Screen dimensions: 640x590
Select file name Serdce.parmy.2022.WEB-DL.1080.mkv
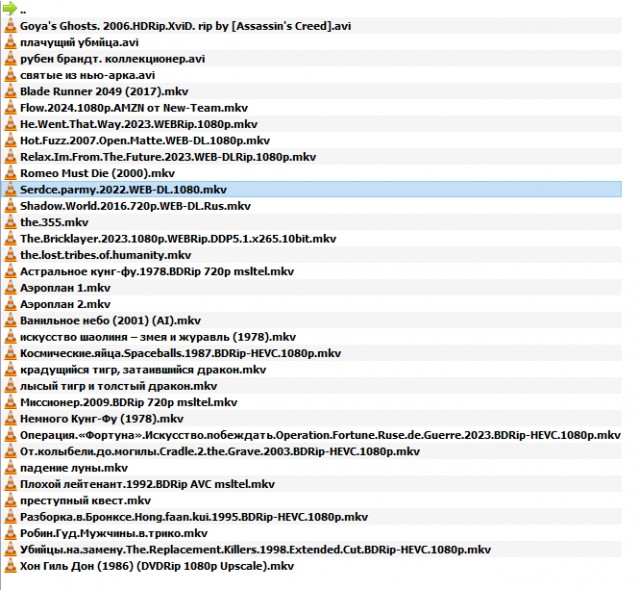(x=123, y=189)
